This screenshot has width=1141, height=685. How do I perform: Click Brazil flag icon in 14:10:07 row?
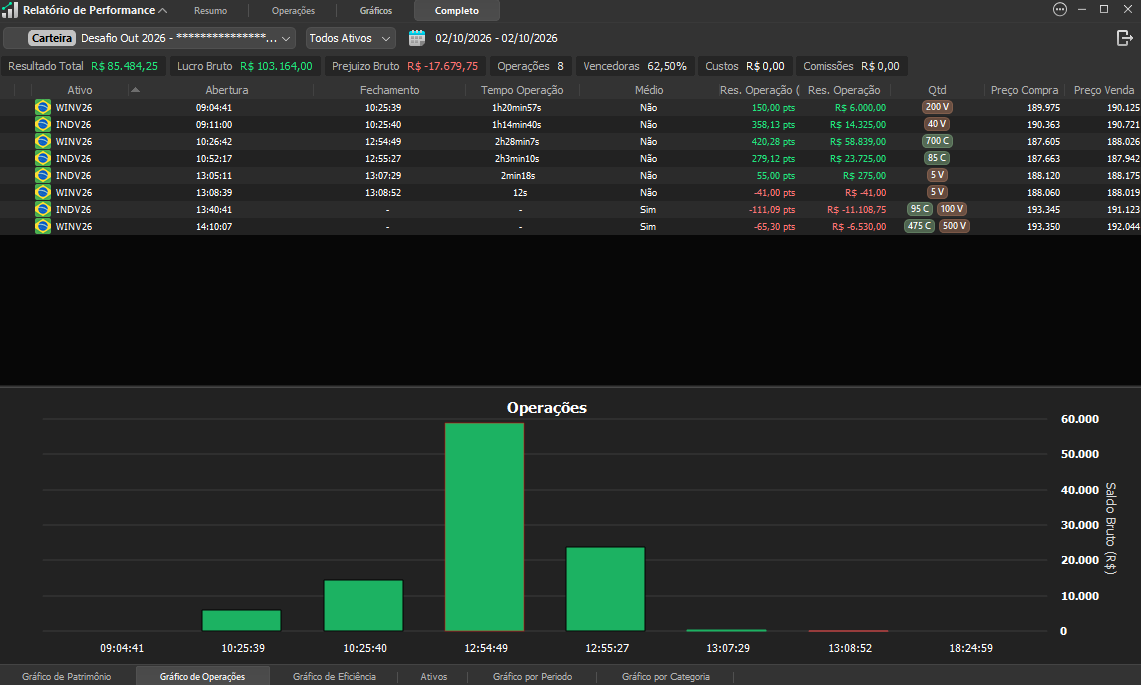pyautogui.click(x=43, y=226)
